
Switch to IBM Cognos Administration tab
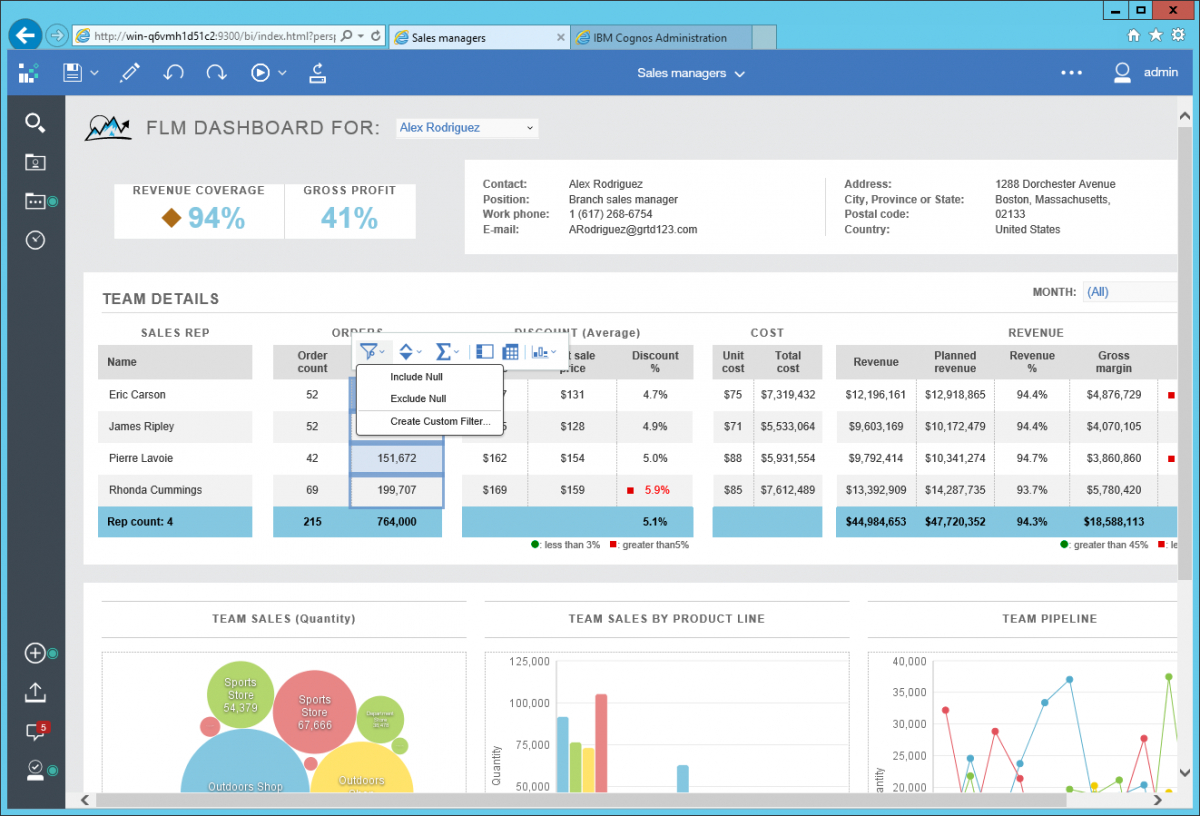coord(660,38)
